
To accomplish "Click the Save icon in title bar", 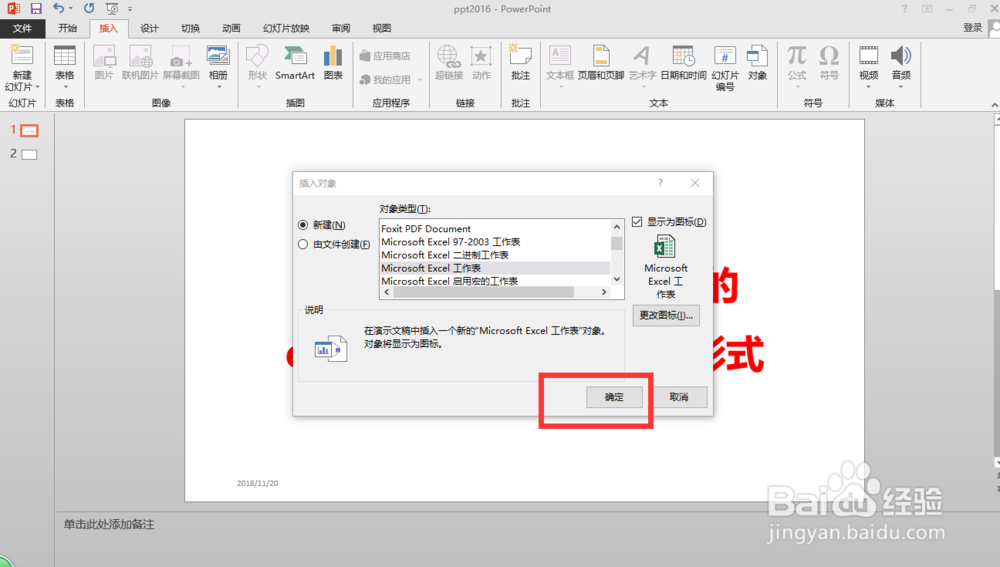I will (36, 9).
